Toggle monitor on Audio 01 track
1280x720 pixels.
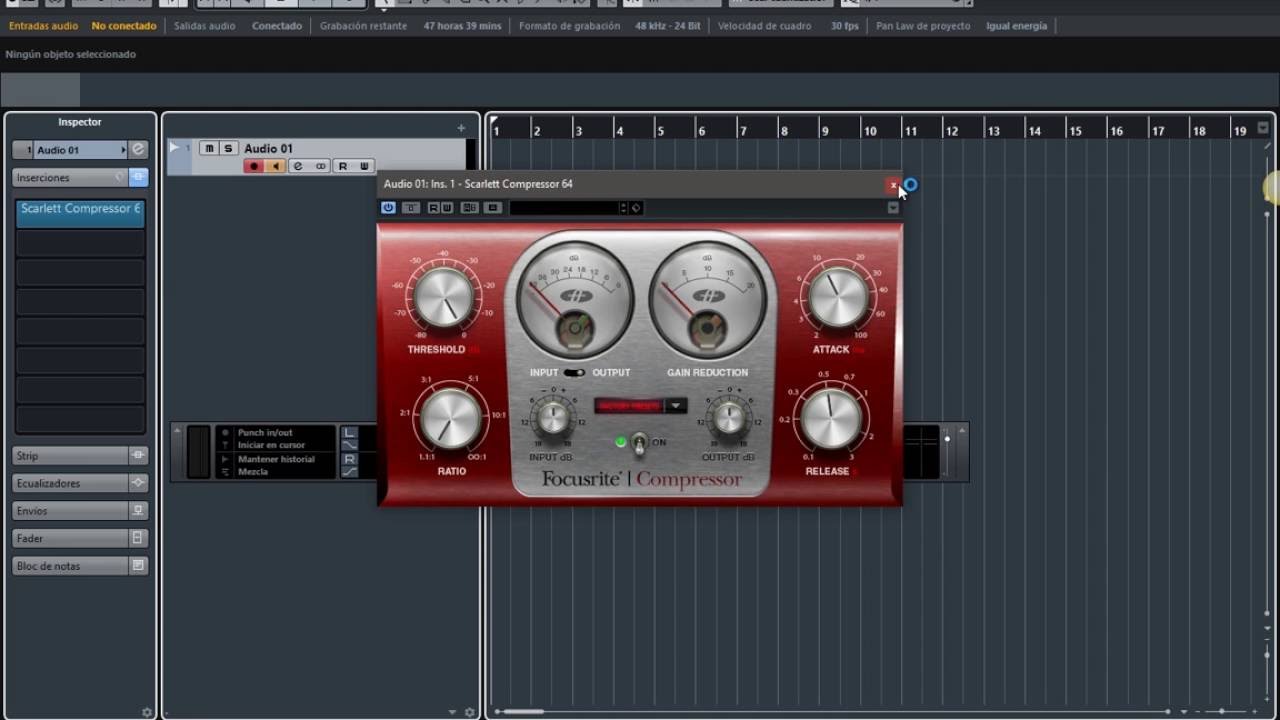(274, 166)
